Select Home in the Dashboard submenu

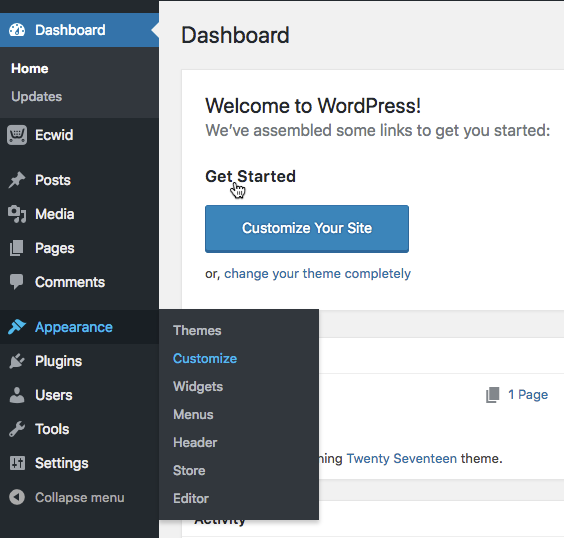point(29,68)
